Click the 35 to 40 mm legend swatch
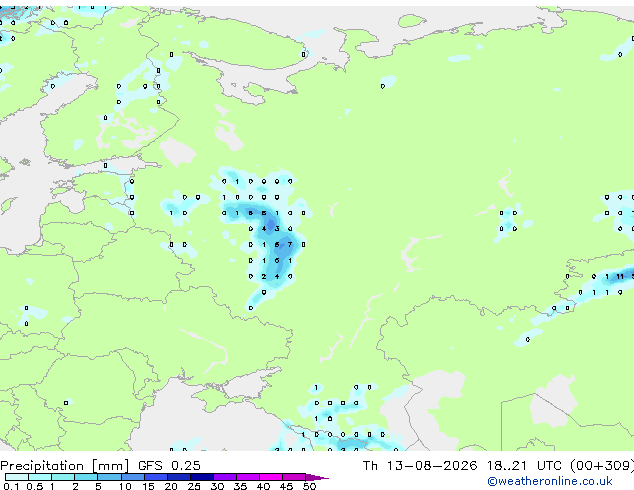 coord(247,477)
